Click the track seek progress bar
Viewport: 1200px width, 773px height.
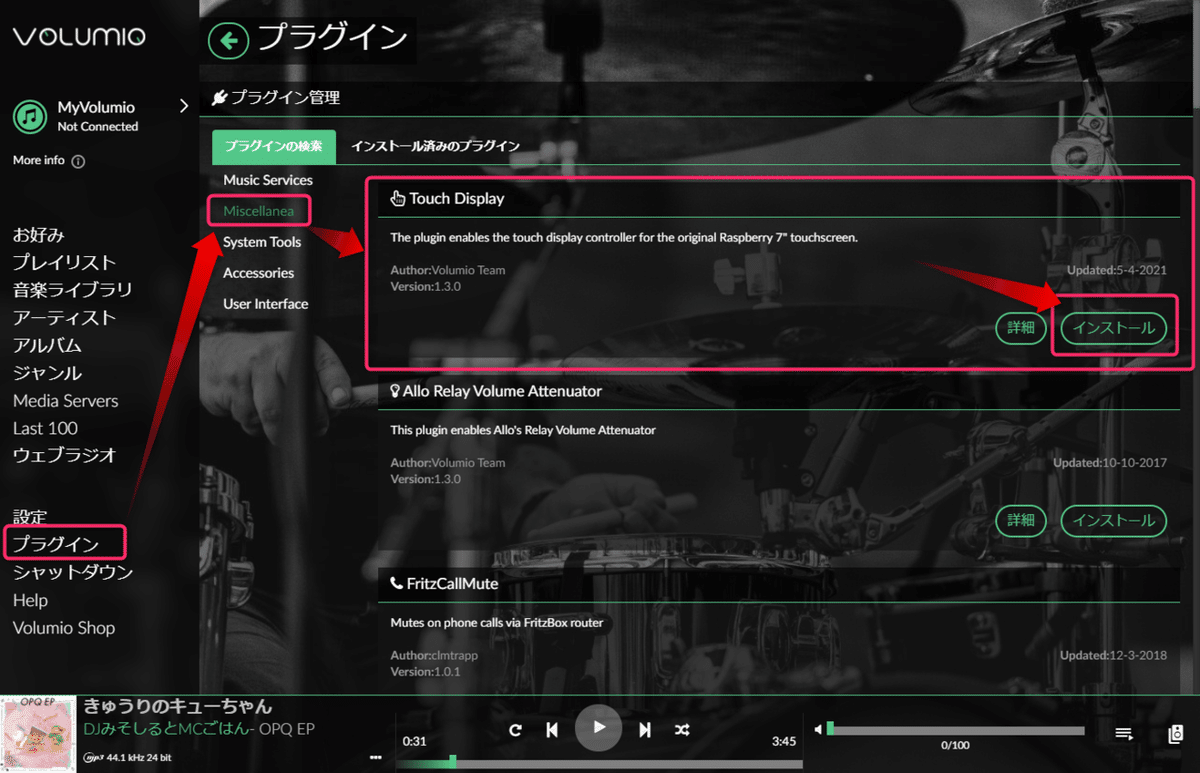(x=598, y=764)
